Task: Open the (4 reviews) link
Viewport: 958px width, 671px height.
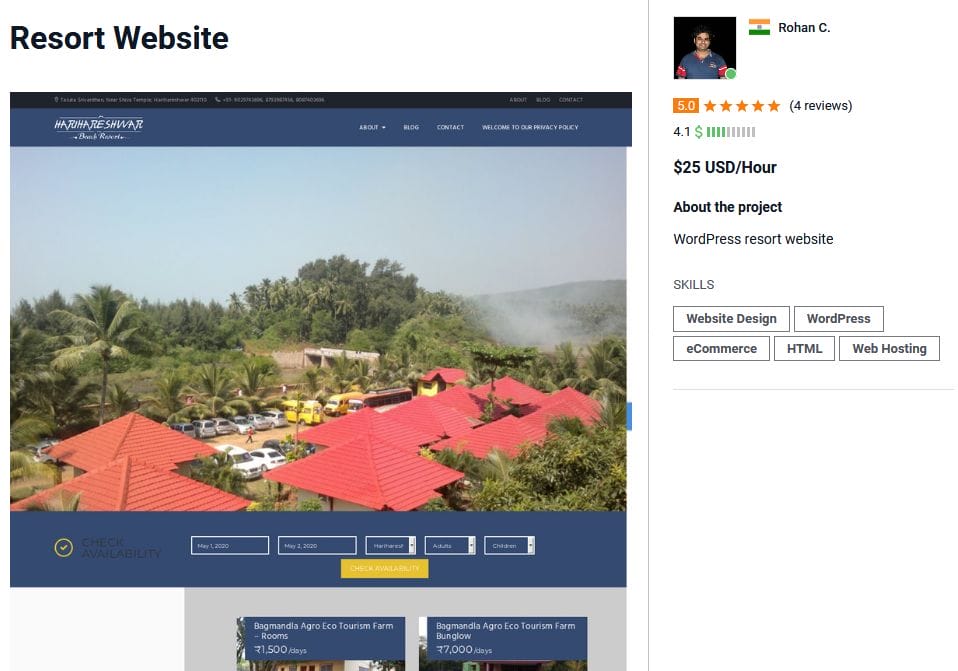Action: pos(821,106)
